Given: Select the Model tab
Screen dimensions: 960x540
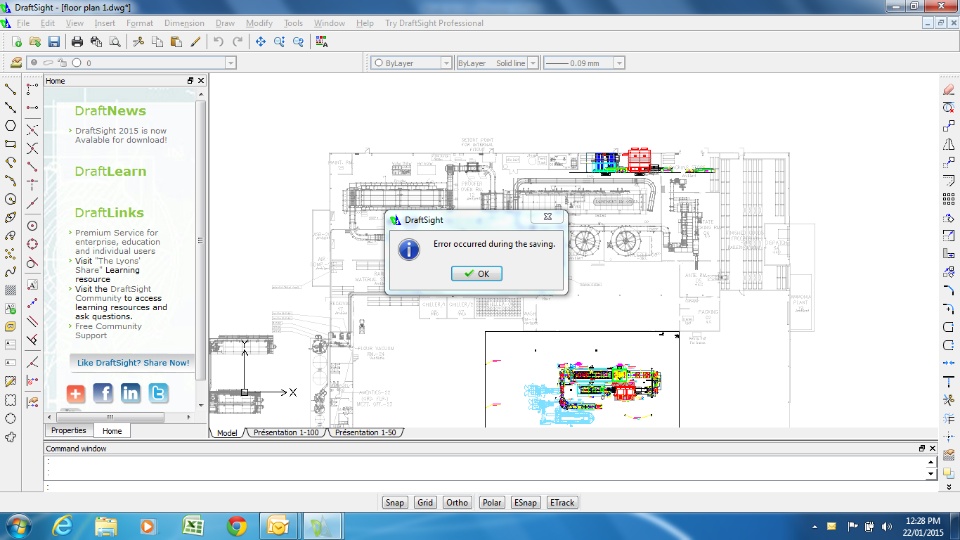Looking at the screenshot, I should 227,432.
